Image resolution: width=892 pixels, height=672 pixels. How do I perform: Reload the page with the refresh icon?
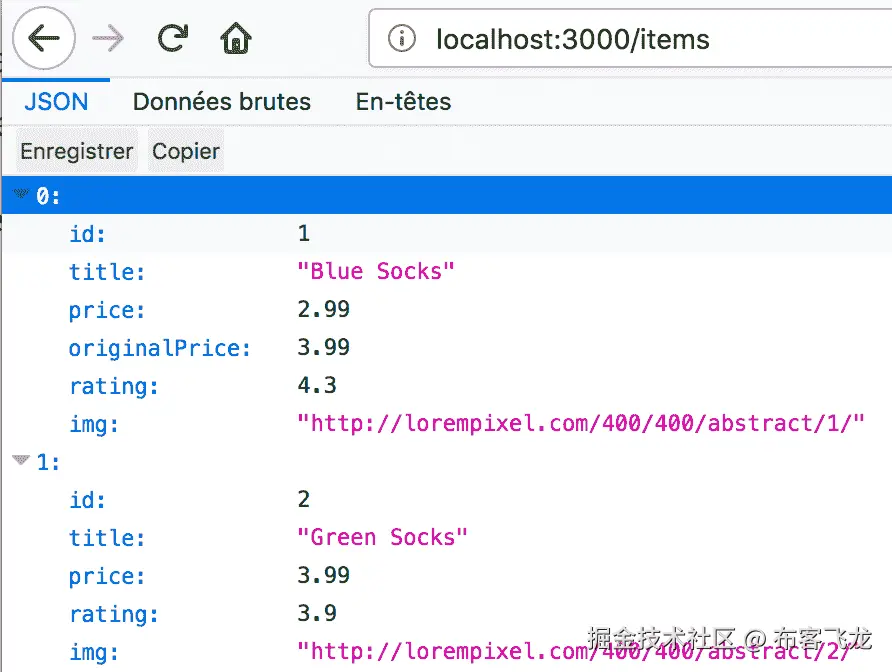pyautogui.click(x=172, y=39)
